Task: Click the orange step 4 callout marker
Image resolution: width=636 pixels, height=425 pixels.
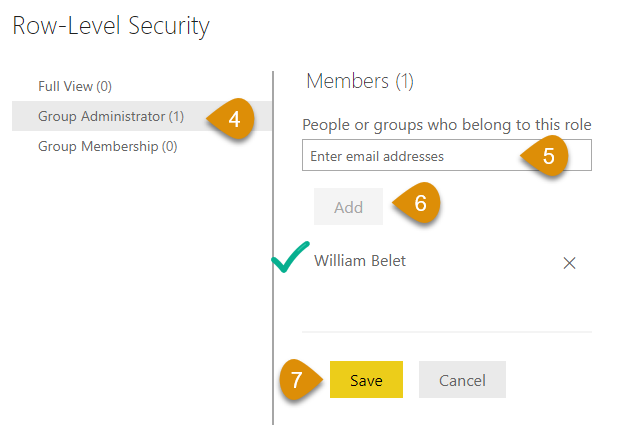Action: tap(230, 118)
